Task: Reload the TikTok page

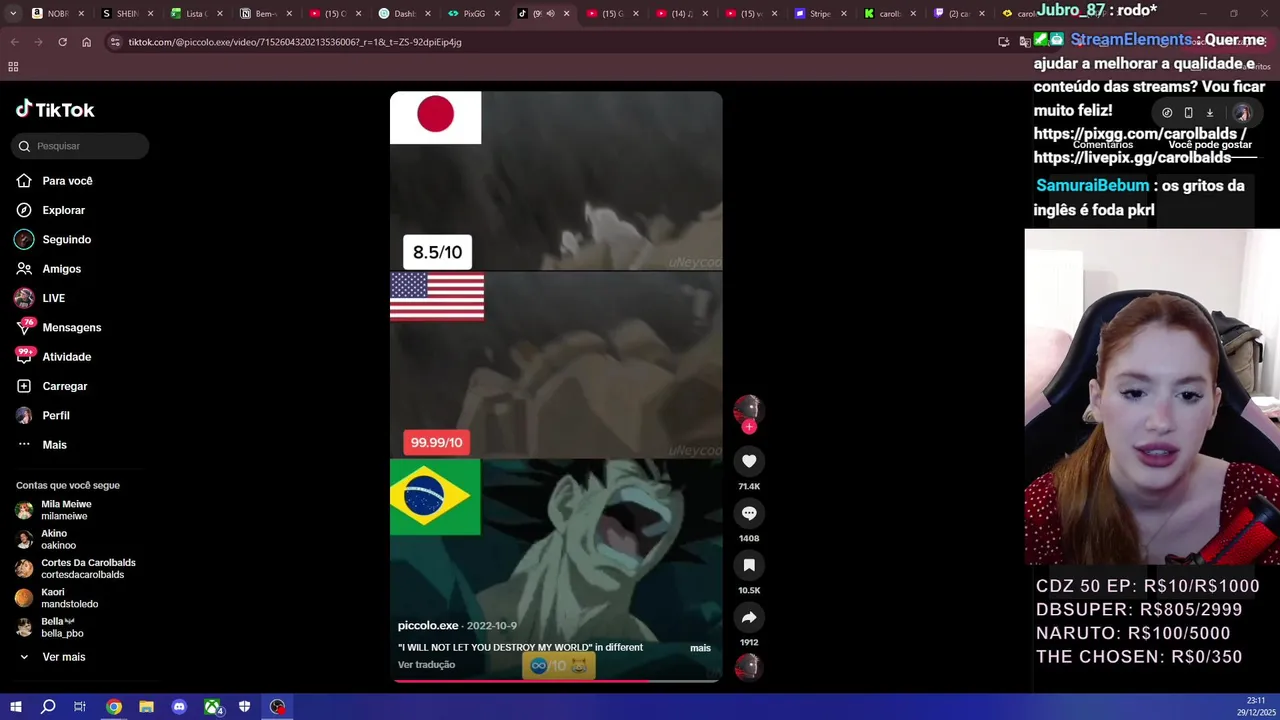Action: [x=62, y=42]
